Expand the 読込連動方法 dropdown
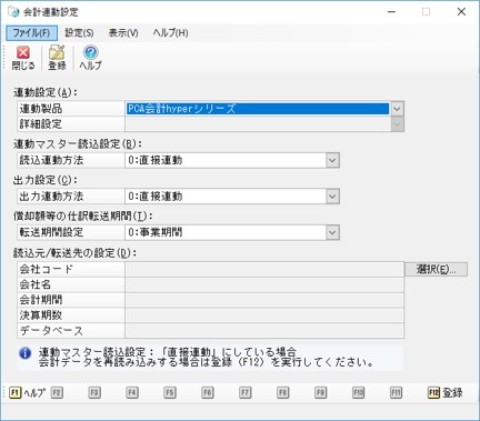Viewport: 480px width, 421px height. coord(332,160)
